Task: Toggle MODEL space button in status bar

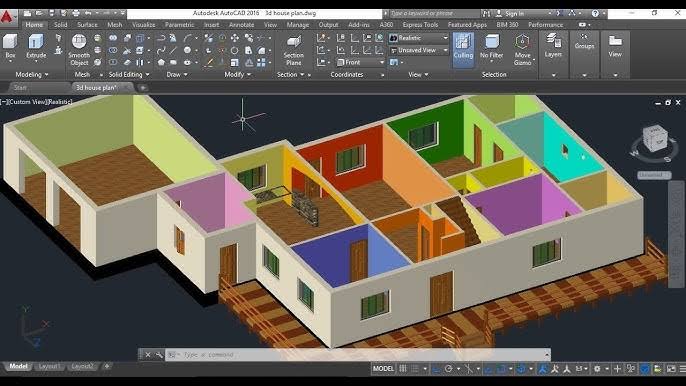Action: coord(383,369)
